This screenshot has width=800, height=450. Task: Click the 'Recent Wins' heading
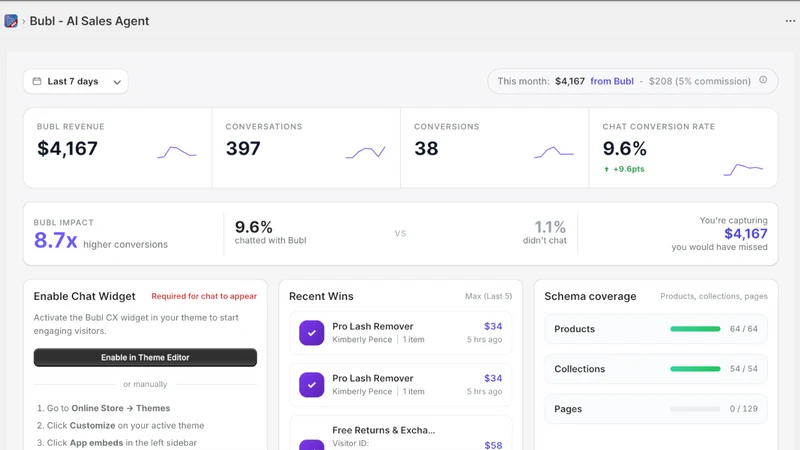coord(321,296)
